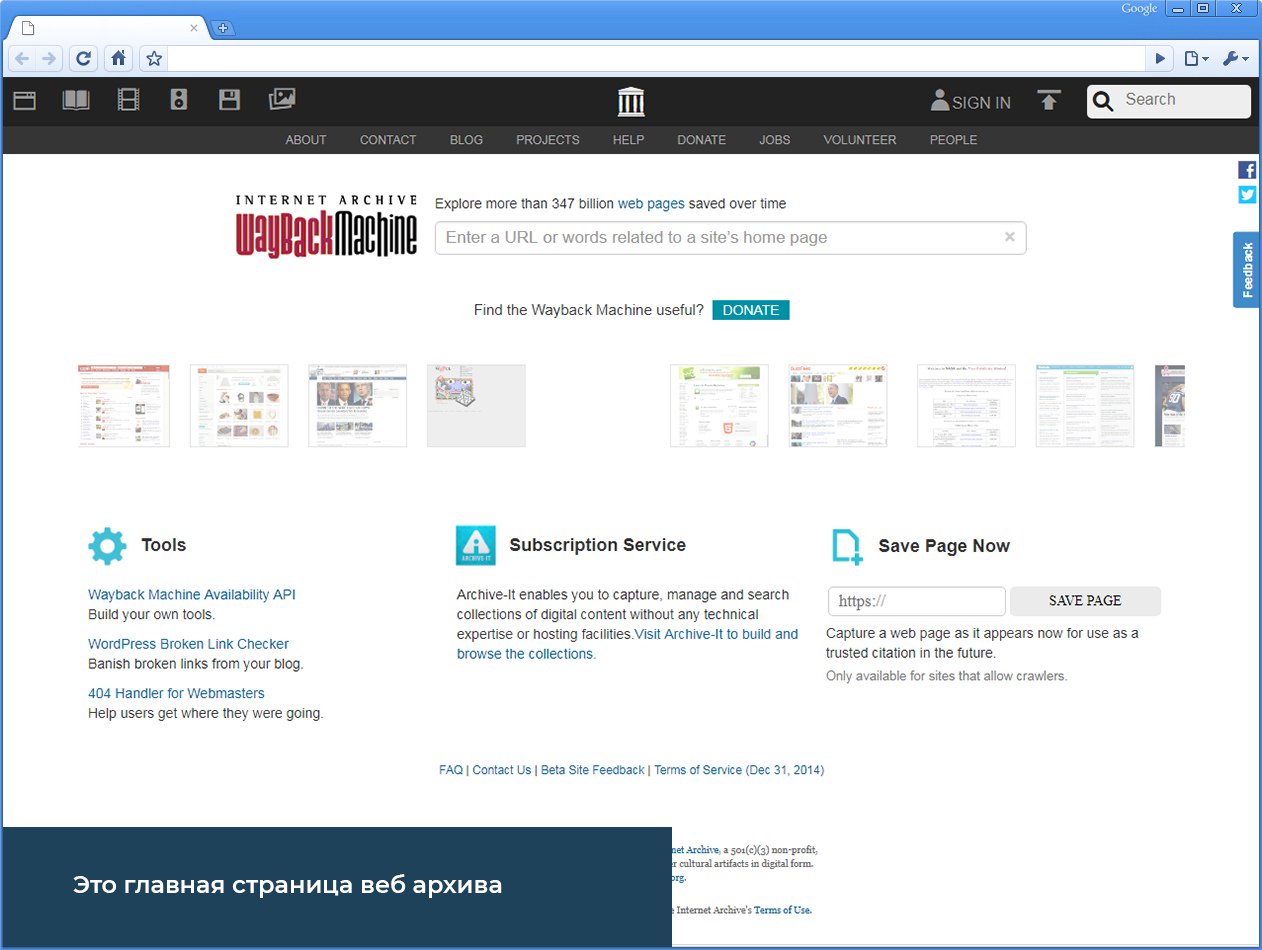Go to browser home icon
The width and height of the screenshot is (1262, 950).
pyautogui.click(x=118, y=59)
